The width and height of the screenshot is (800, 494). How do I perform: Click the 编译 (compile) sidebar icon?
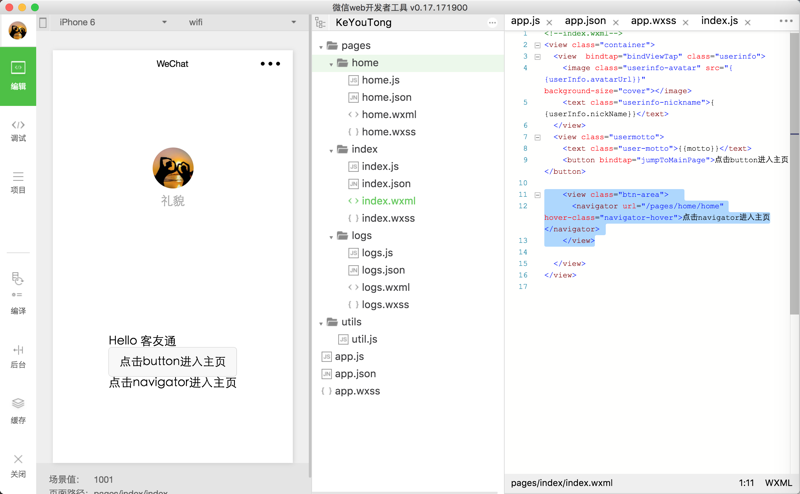click(x=18, y=293)
